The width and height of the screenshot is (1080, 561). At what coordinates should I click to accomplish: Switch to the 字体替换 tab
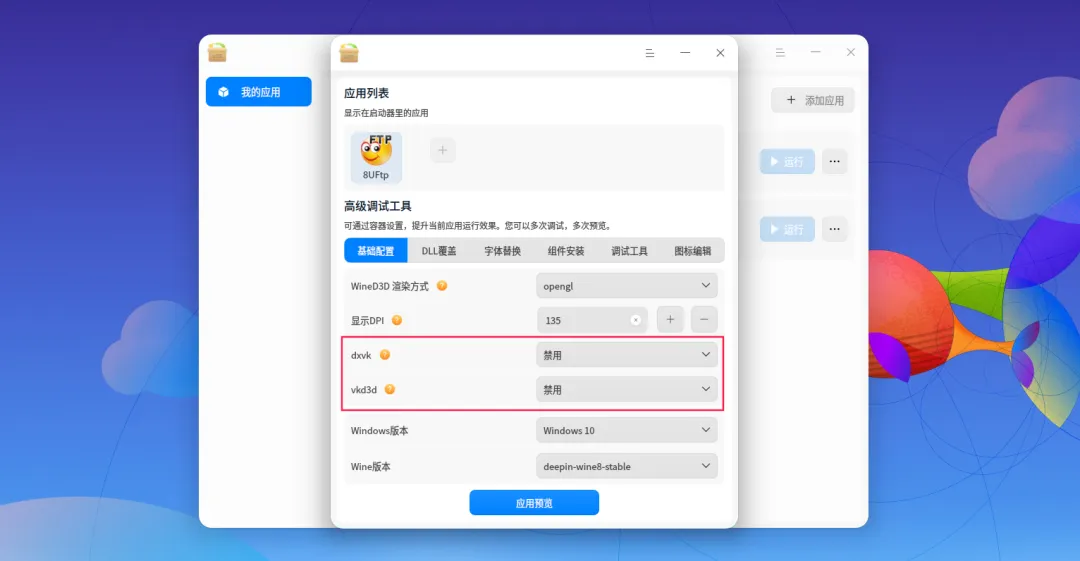point(502,251)
